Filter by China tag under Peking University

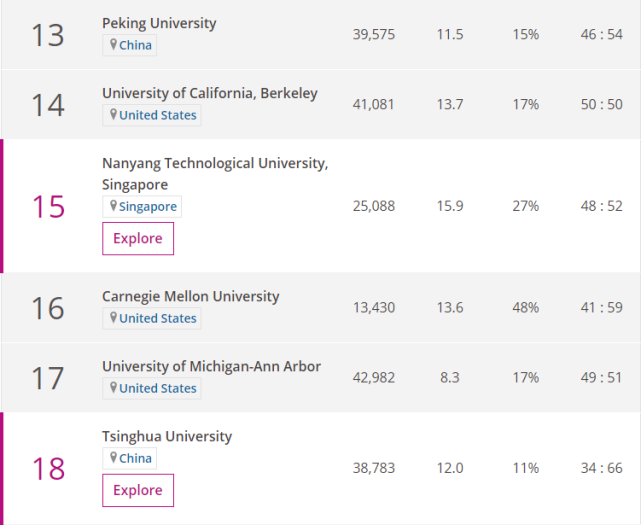point(136,45)
